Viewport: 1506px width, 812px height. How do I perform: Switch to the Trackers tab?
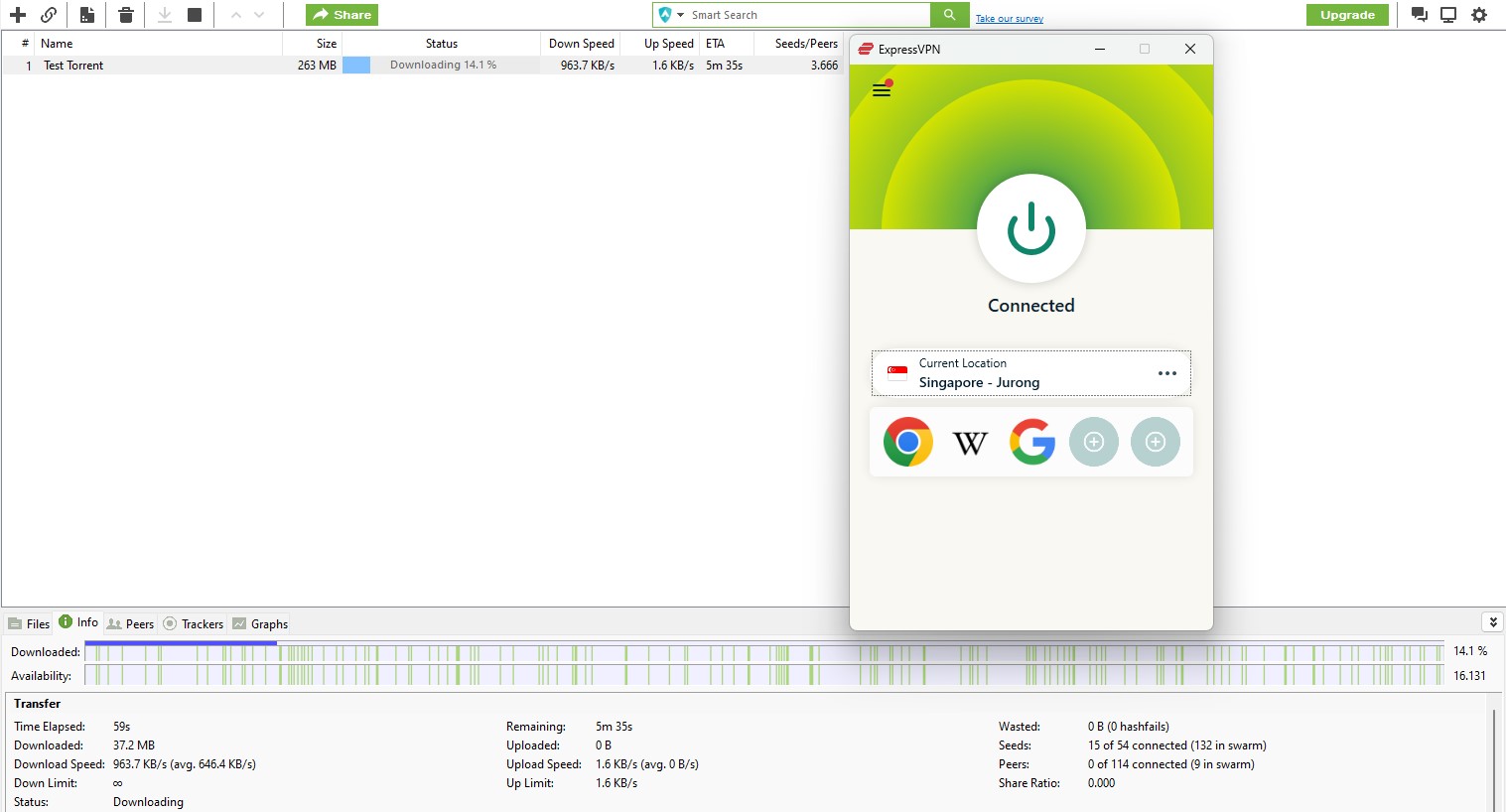[194, 624]
